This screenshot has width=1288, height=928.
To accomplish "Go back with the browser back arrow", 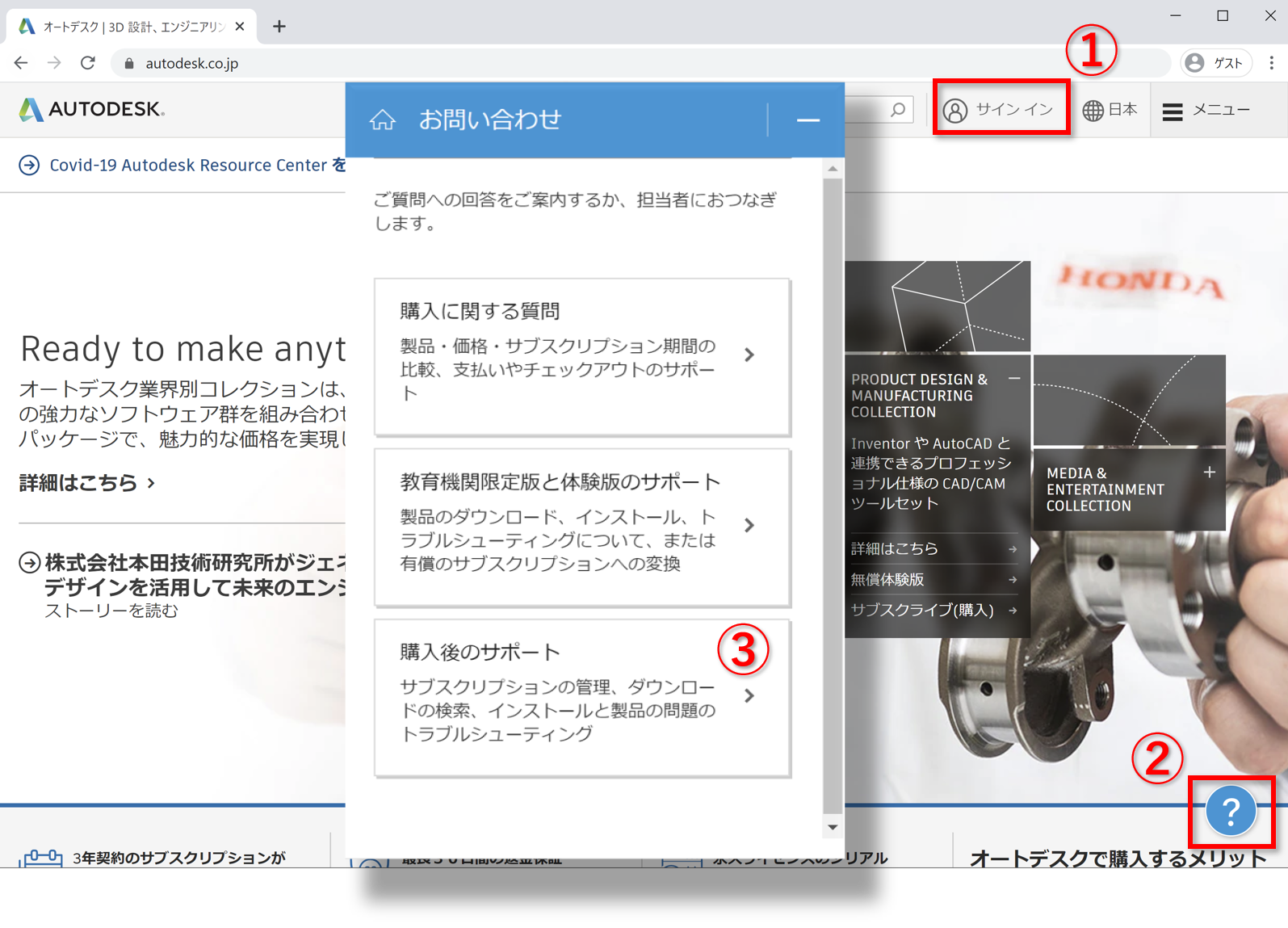I will click(21, 63).
